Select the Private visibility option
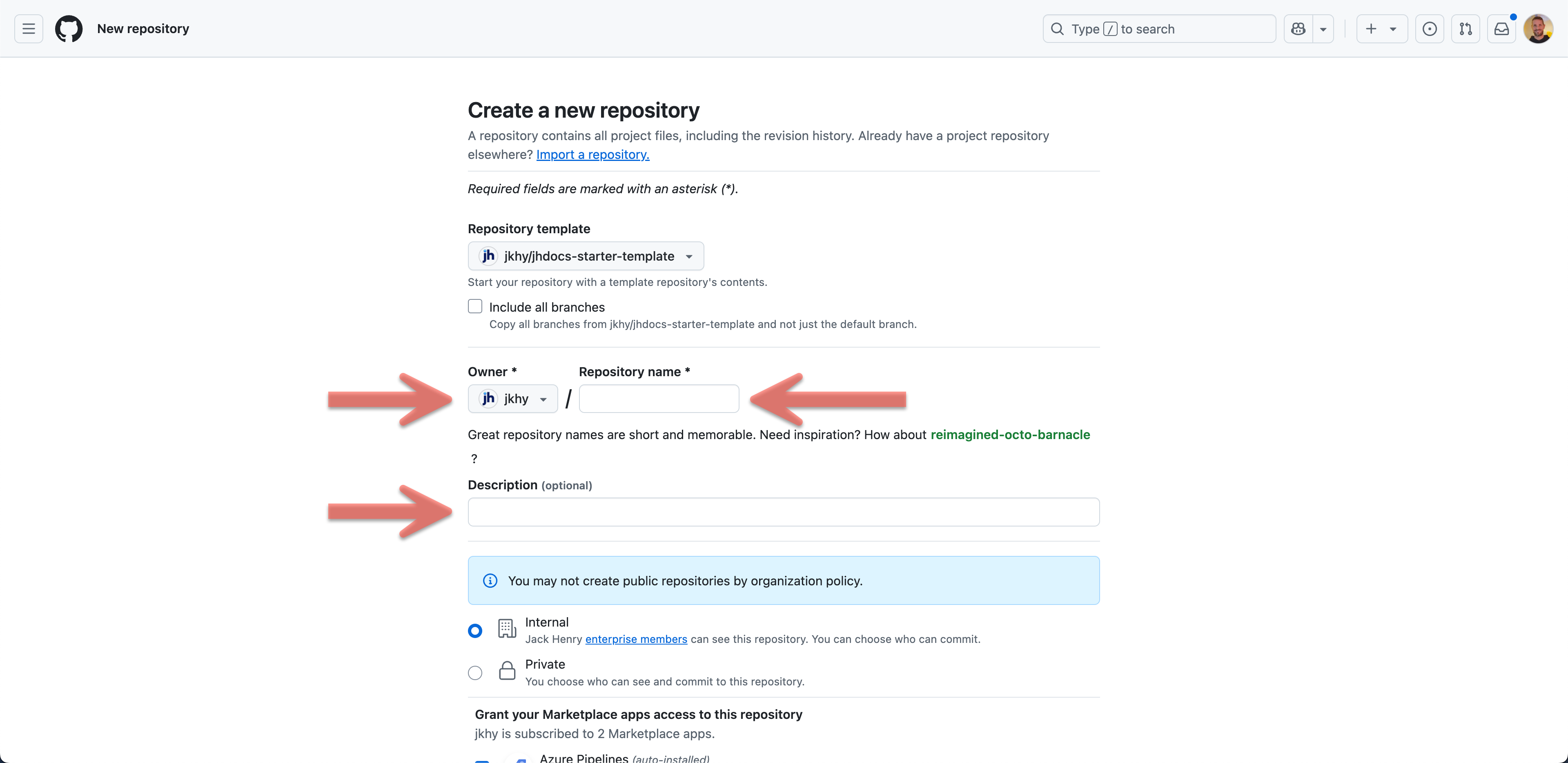 475,673
